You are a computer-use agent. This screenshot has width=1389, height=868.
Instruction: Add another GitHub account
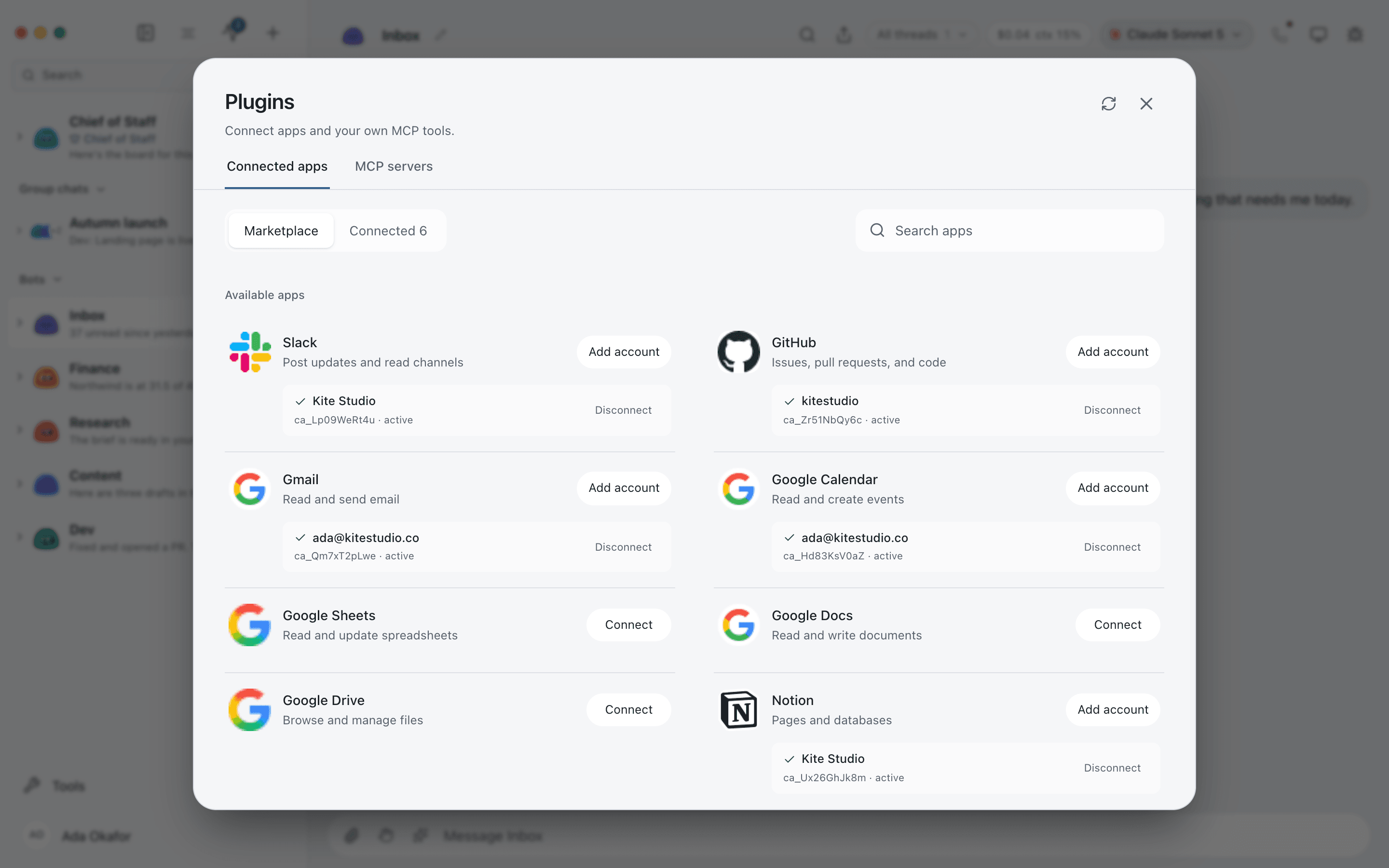[1113, 352]
